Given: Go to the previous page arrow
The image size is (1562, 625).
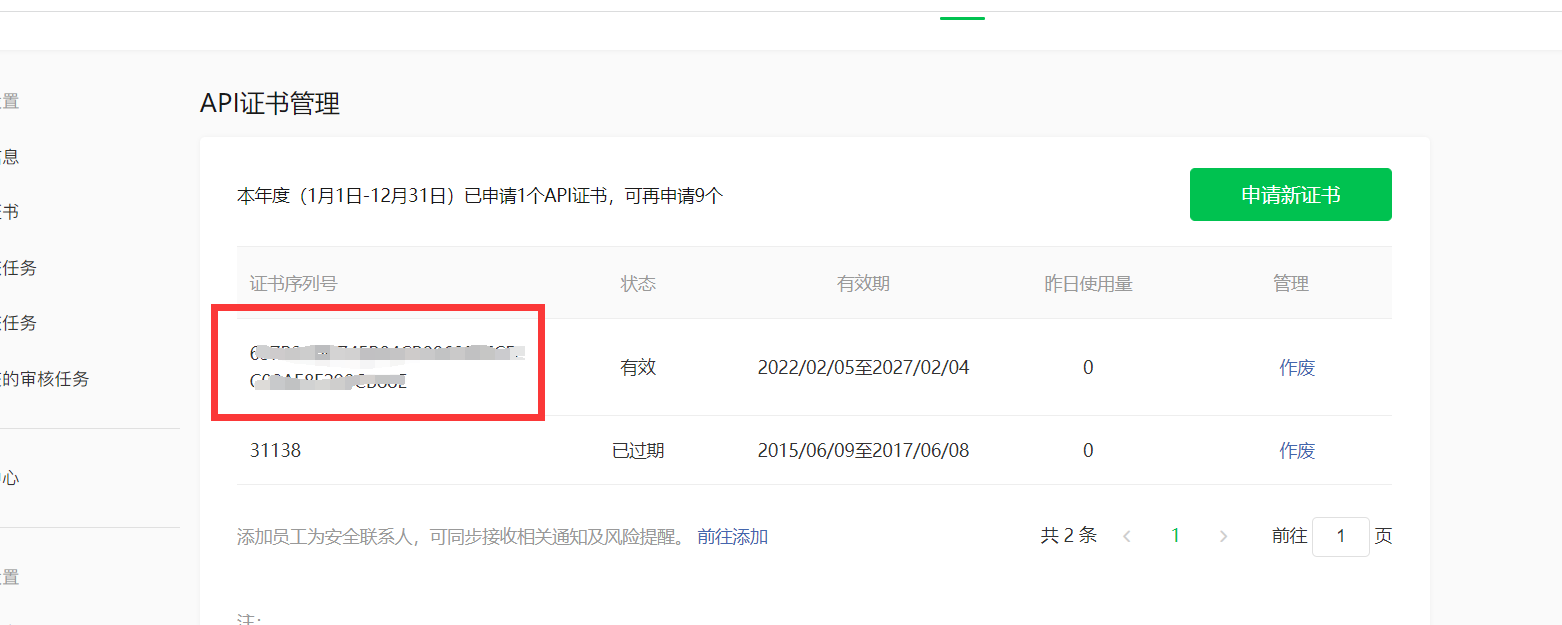Looking at the screenshot, I should click(x=1127, y=537).
